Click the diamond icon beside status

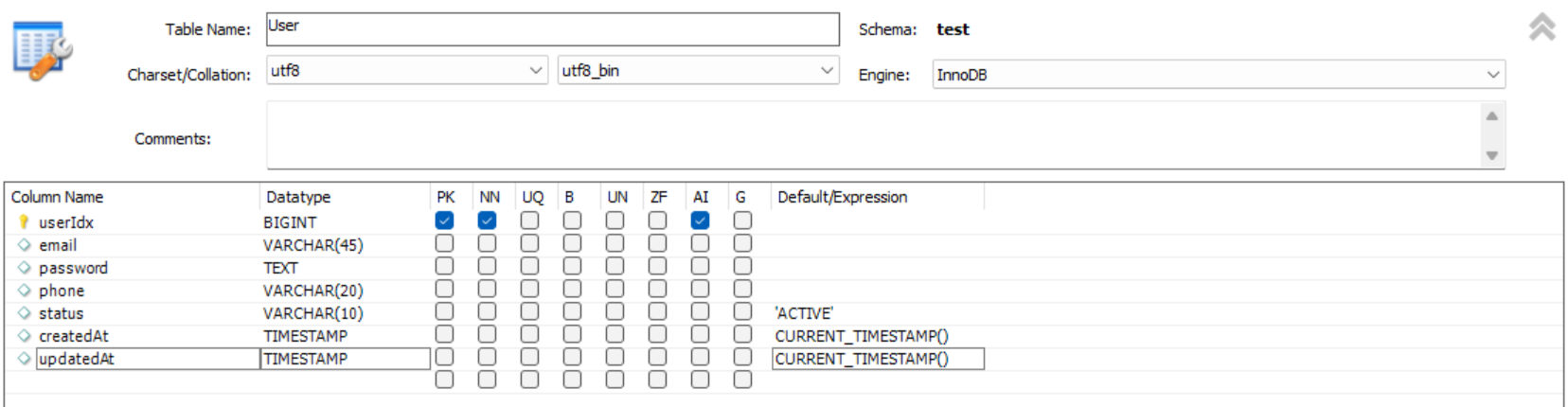(x=25, y=312)
